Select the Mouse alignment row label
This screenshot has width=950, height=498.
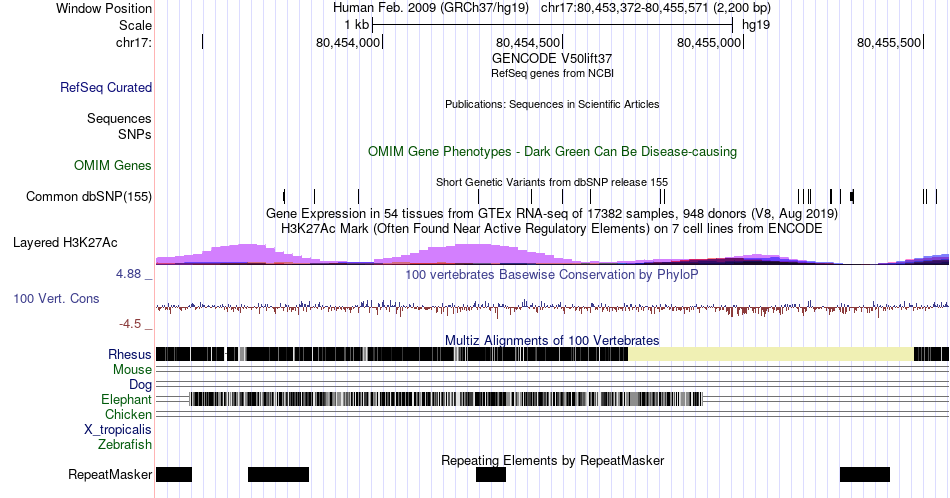(132, 370)
